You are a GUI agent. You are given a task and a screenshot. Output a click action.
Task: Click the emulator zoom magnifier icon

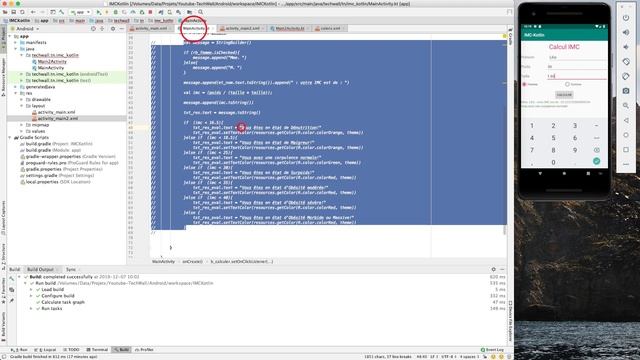[626, 106]
